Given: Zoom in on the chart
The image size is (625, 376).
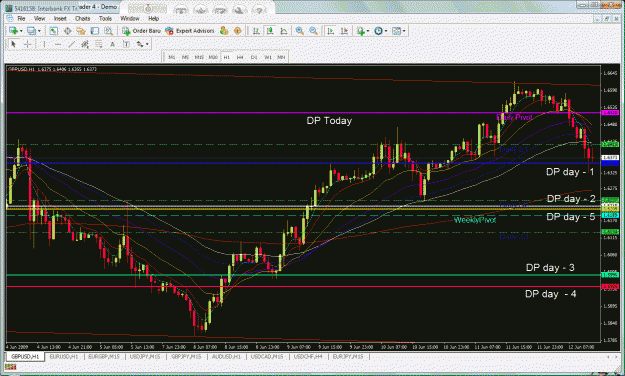Looking at the screenshot, I should point(300,31).
